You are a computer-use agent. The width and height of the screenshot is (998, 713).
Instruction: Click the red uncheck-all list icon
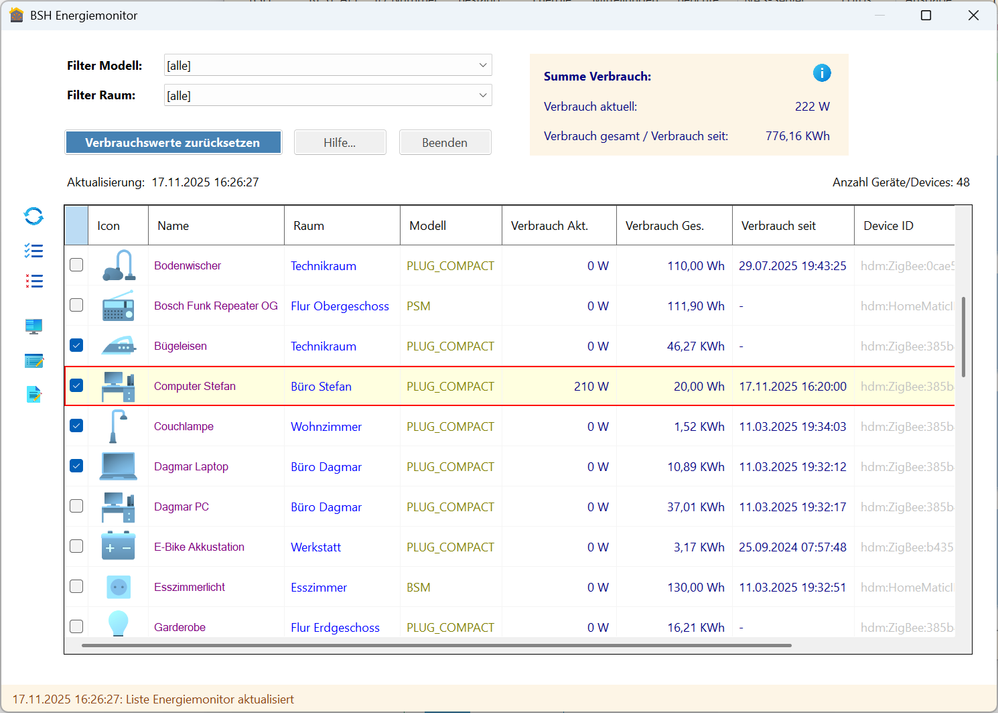coord(34,281)
